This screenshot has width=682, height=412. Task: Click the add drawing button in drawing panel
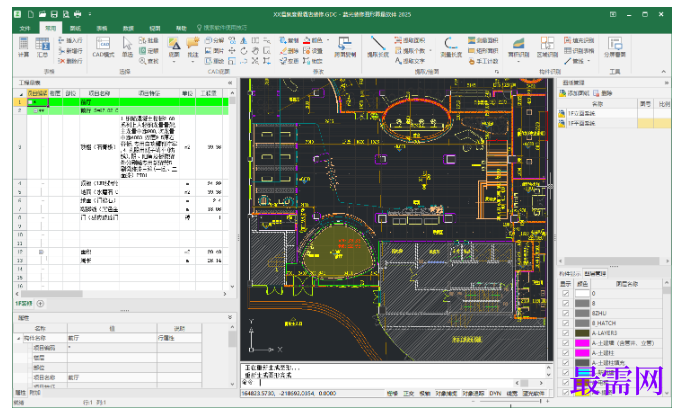574,93
